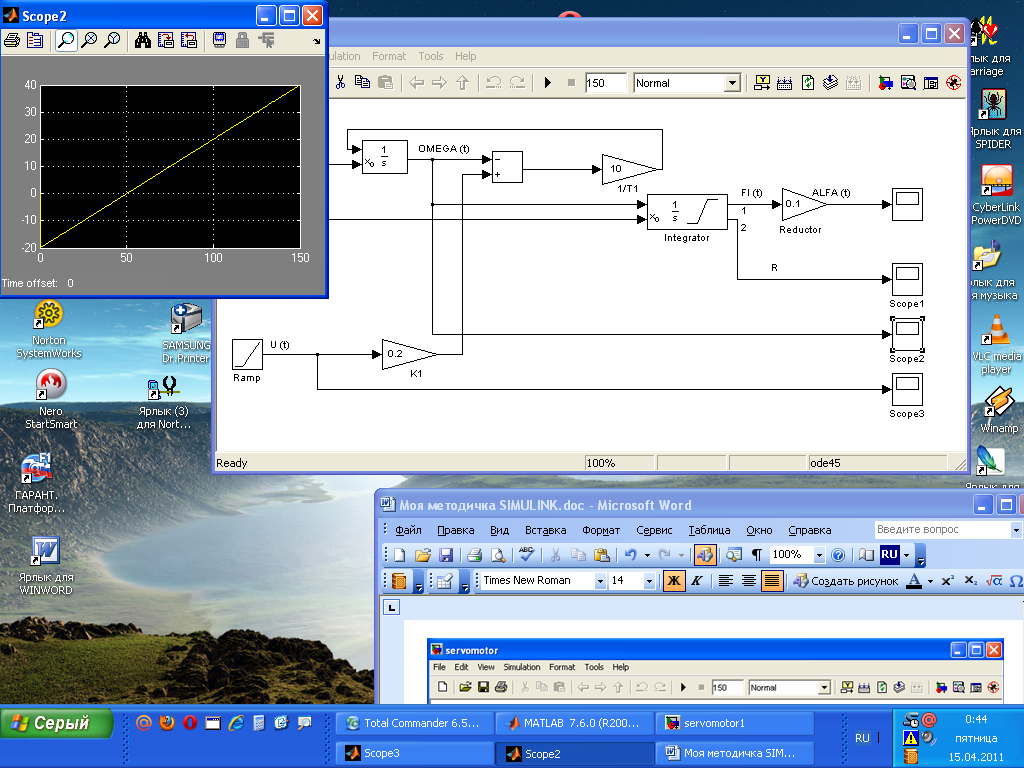
Task: Run spelling check in Word toolbar
Action: click(x=526, y=555)
